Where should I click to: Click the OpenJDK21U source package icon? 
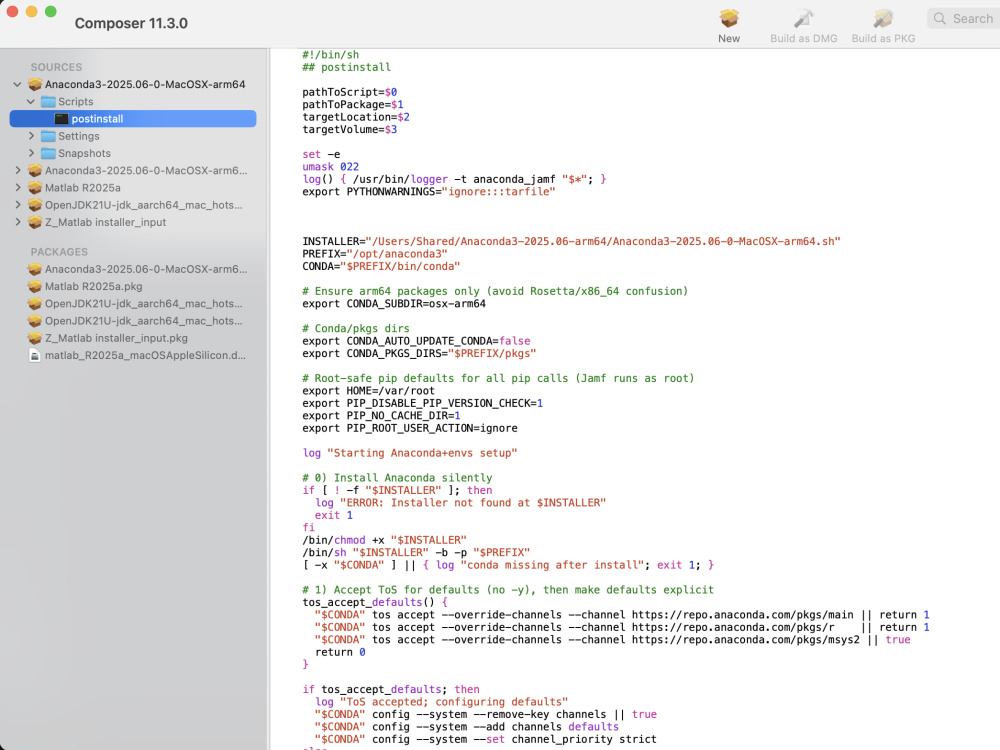pos(35,205)
